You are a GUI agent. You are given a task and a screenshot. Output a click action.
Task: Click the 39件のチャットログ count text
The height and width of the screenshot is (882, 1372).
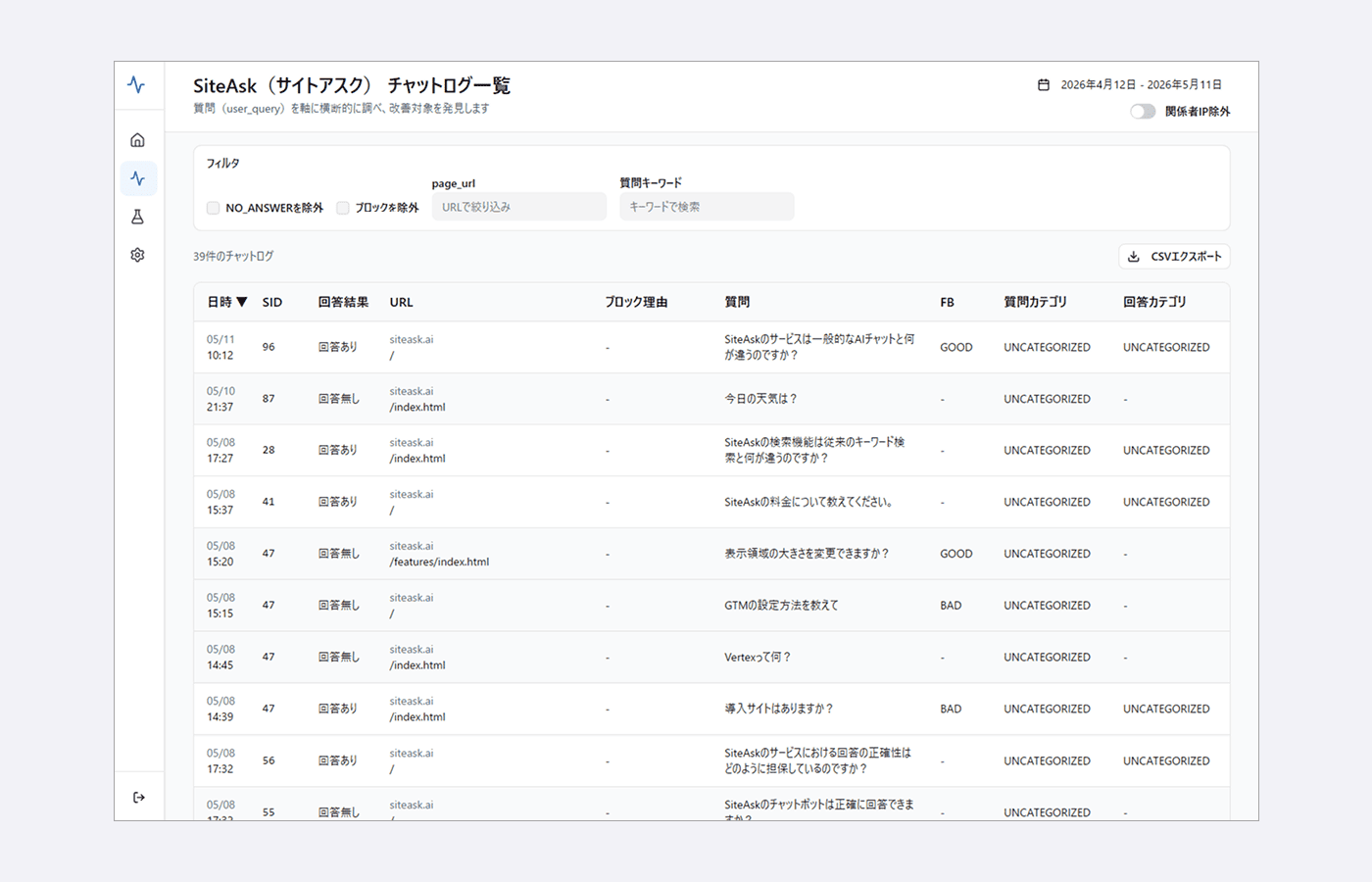tap(233, 256)
